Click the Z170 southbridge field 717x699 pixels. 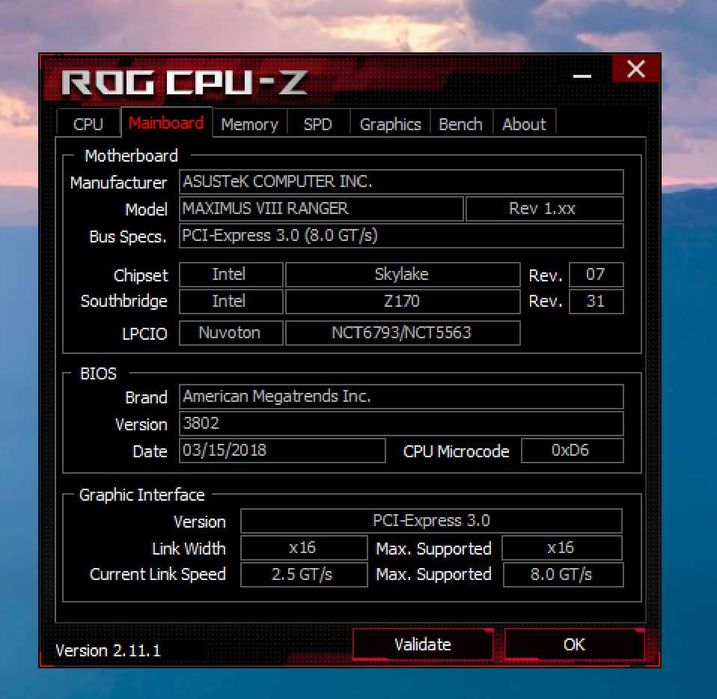[403, 301]
